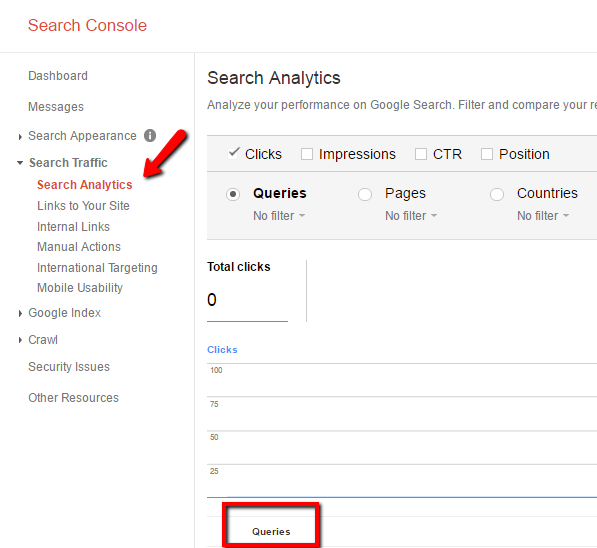This screenshot has height=548, width=597.
Task: Uncheck the Clicks checkbox
Action: 233,153
